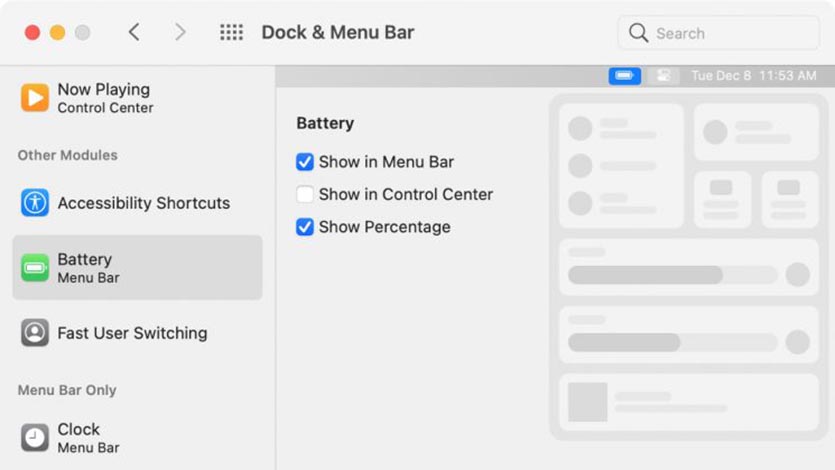Enable Show in Control Center checkbox
Image resolution: width=835 pixels, height=470 pixels.
(305, 194)
